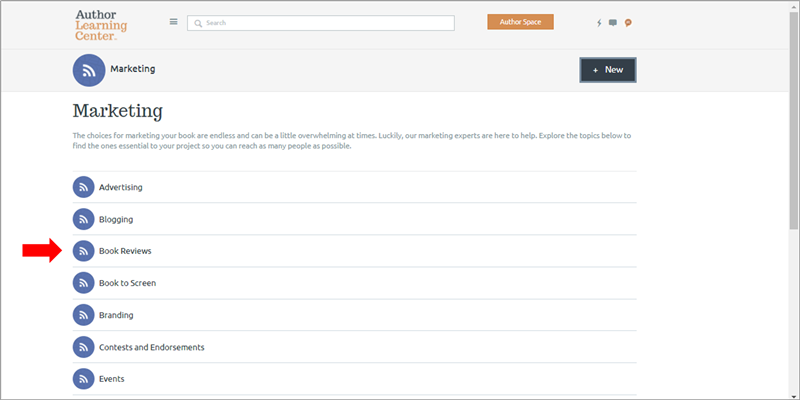Screen dimensions: 800x400
Task: Click the feed icon beside Book to Screen
Action: 84,283
